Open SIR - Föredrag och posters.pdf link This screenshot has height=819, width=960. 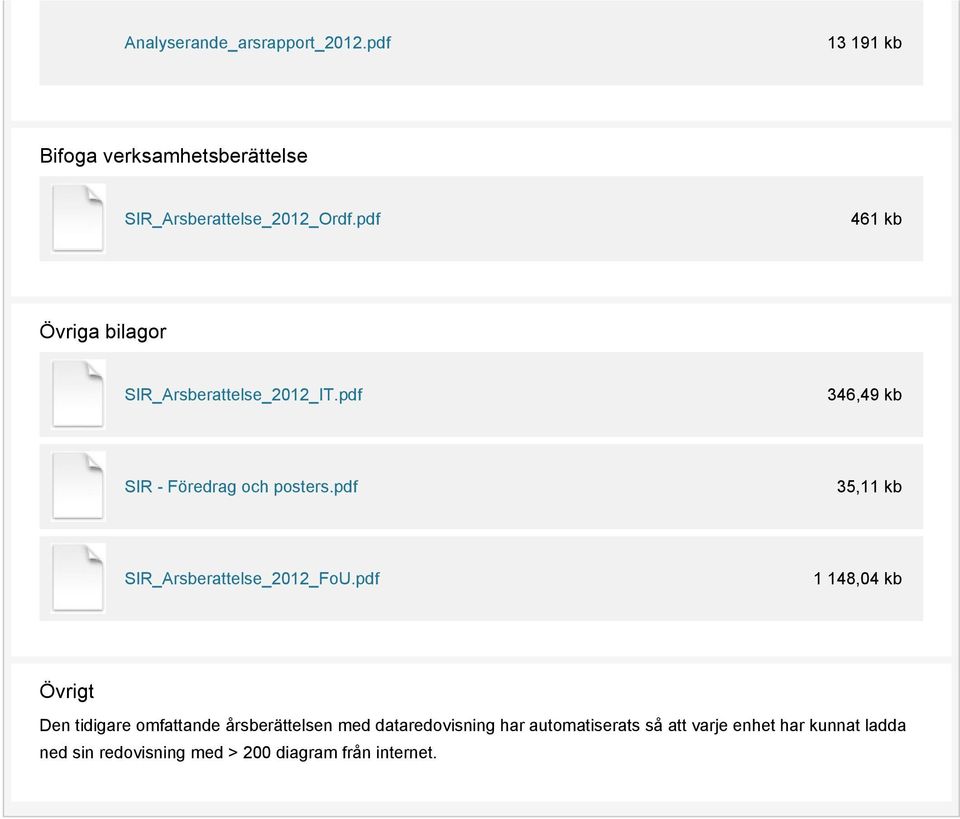pyautogui.click(x=241, y=487)
